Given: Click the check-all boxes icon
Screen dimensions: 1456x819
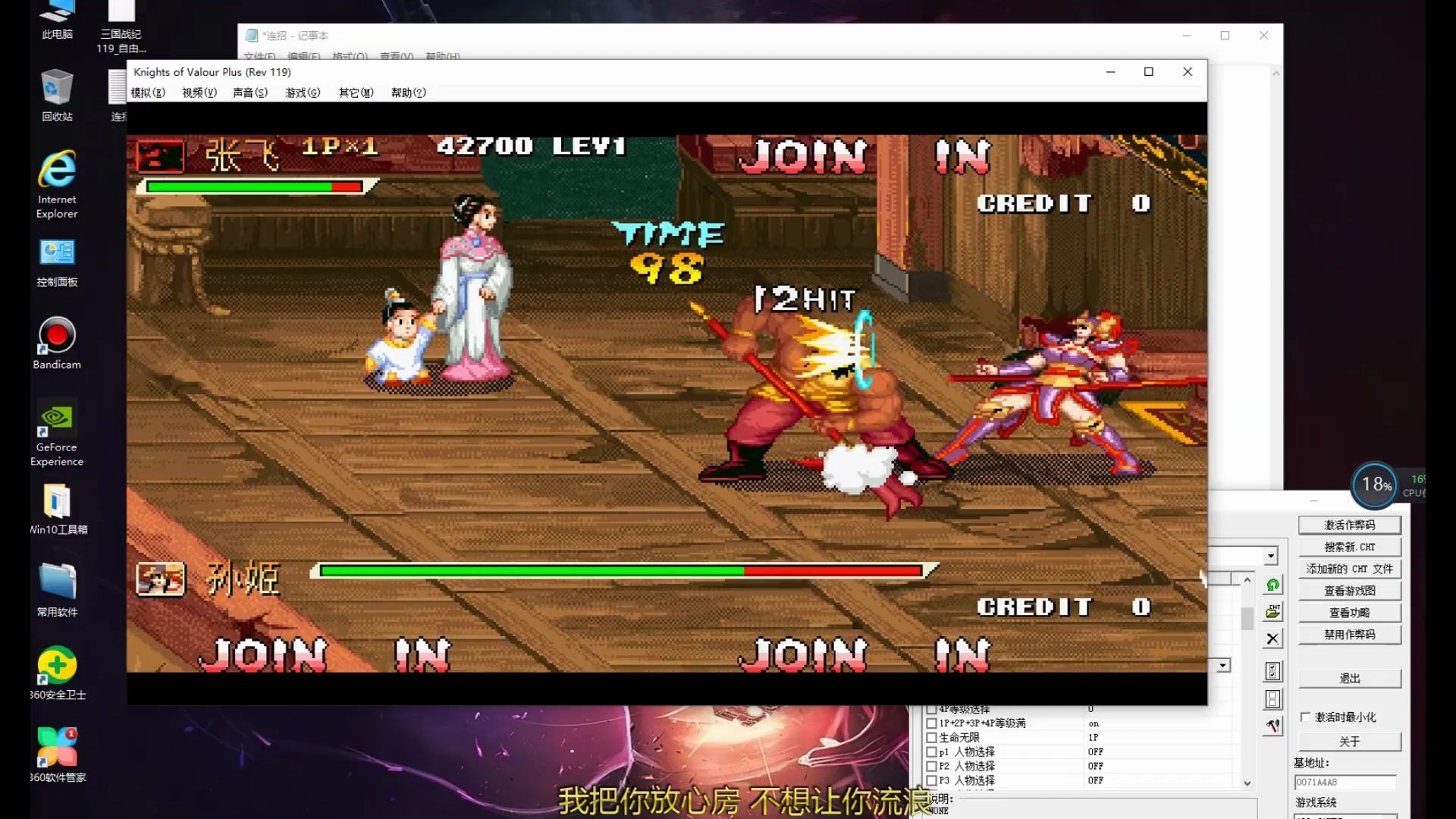Looking at the screenshot, I should point(1273,671).
